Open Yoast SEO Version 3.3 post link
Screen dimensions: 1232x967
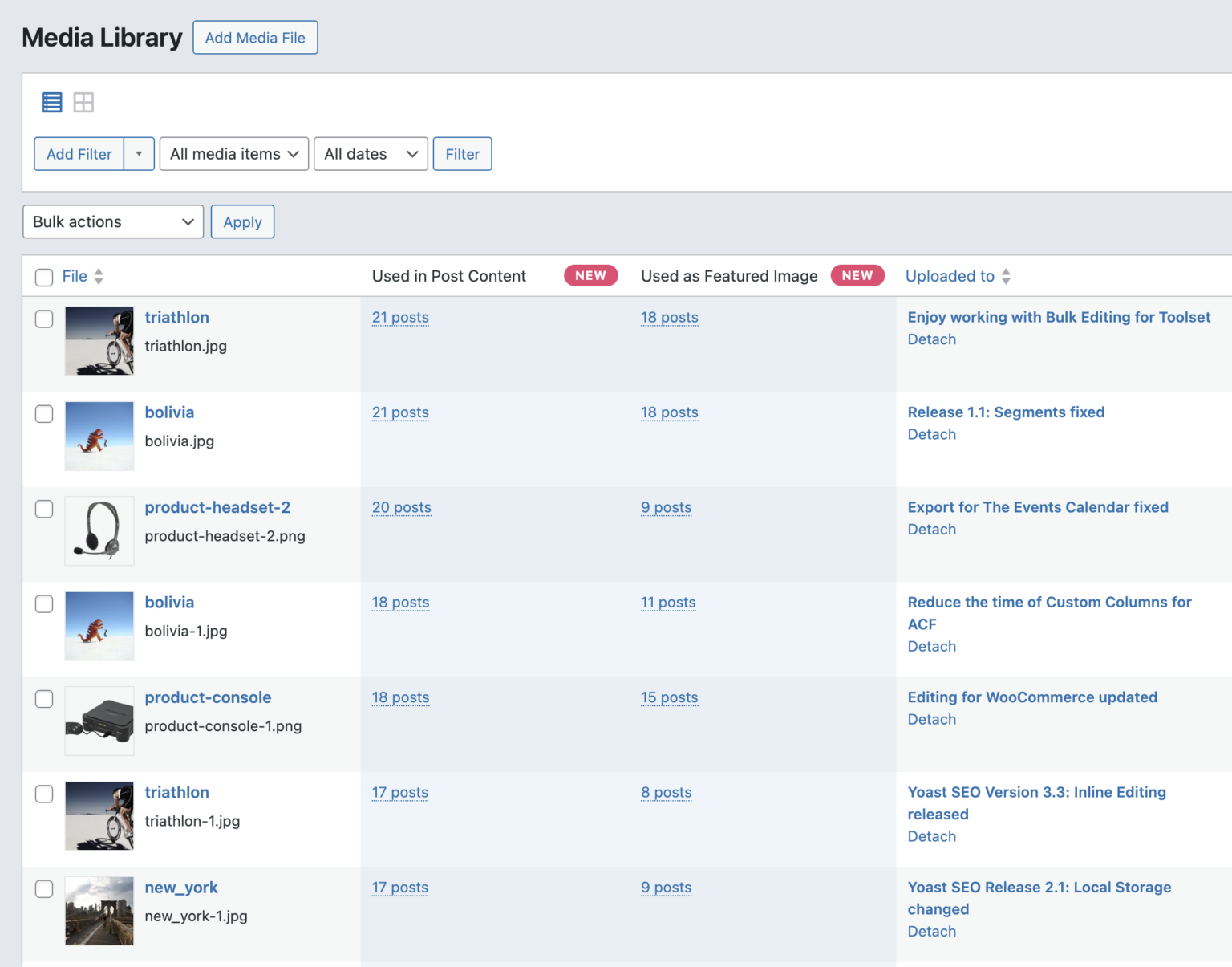point(1036,803)
